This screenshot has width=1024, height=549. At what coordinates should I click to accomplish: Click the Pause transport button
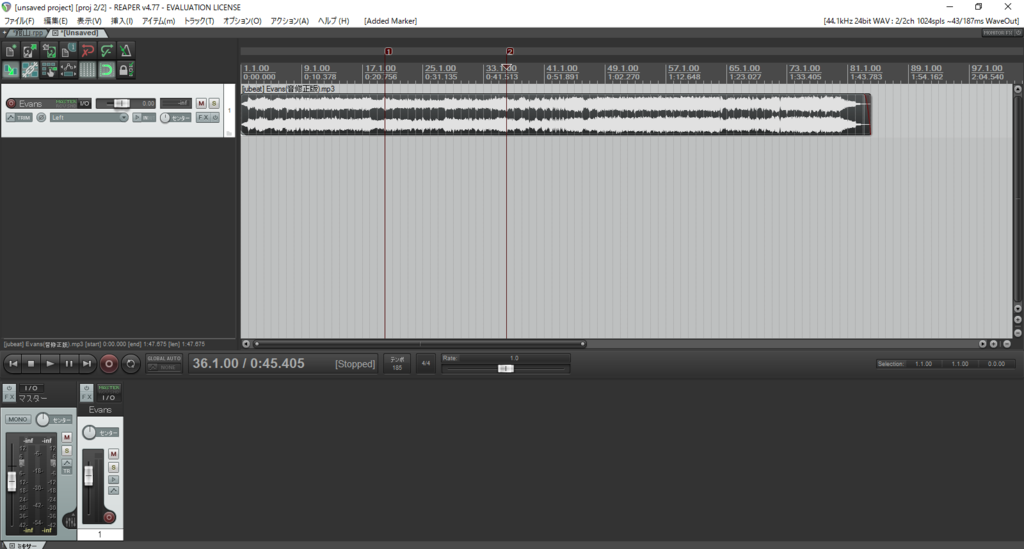[69, 364]
